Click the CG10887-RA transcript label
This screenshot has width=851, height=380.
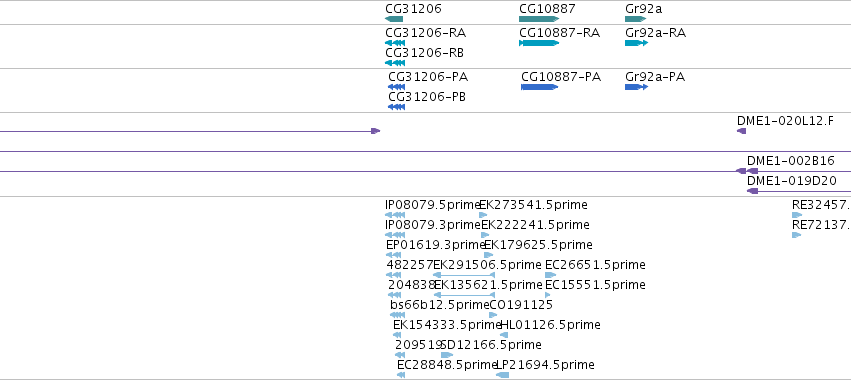pyautogui.click(x=560, y=33)
